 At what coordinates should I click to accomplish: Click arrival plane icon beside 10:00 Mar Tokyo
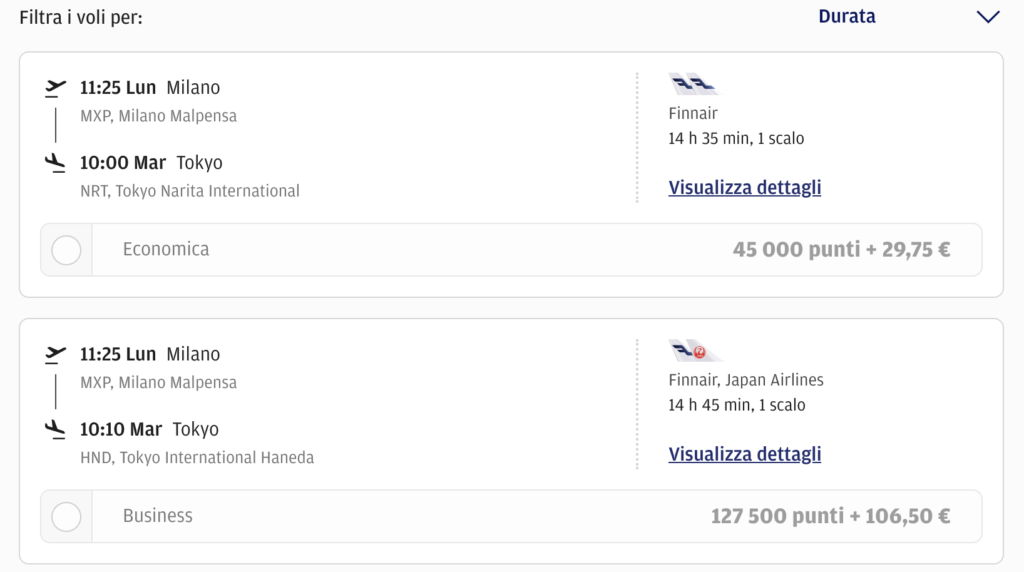click(x=56, y=163)
